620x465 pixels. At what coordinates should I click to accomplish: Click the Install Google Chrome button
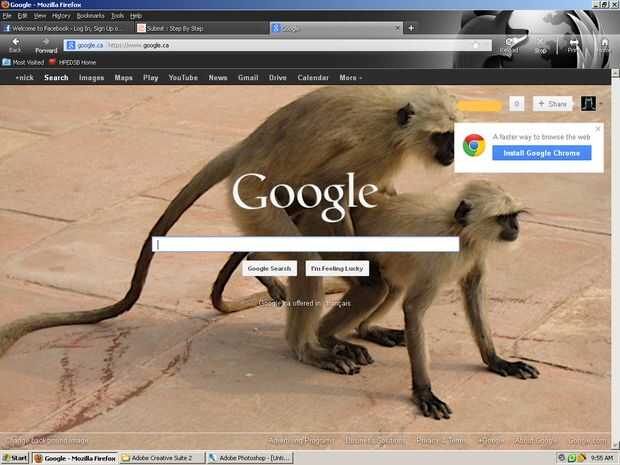tap(541, 153)
